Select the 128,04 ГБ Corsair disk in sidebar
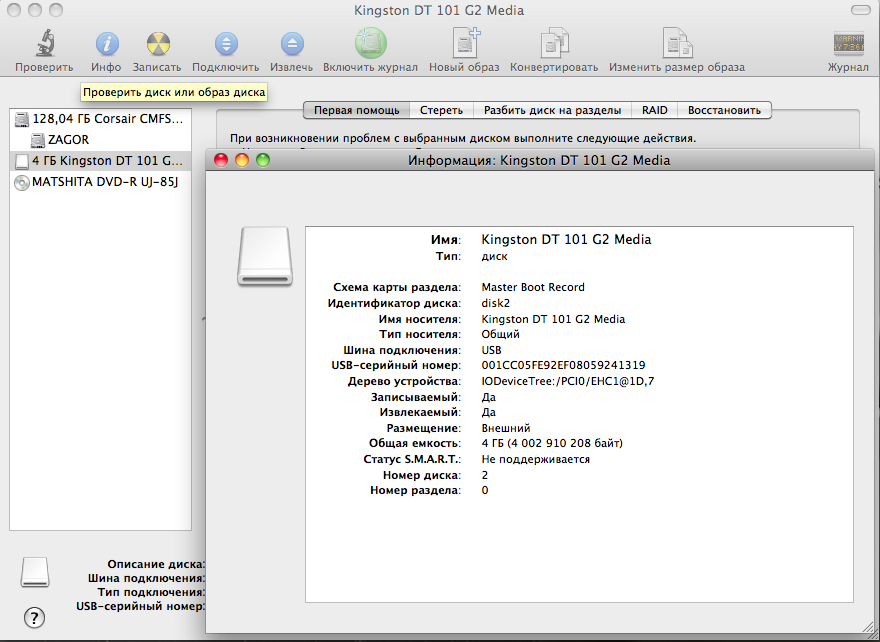The image size is (880, 642). coord(100,119)
